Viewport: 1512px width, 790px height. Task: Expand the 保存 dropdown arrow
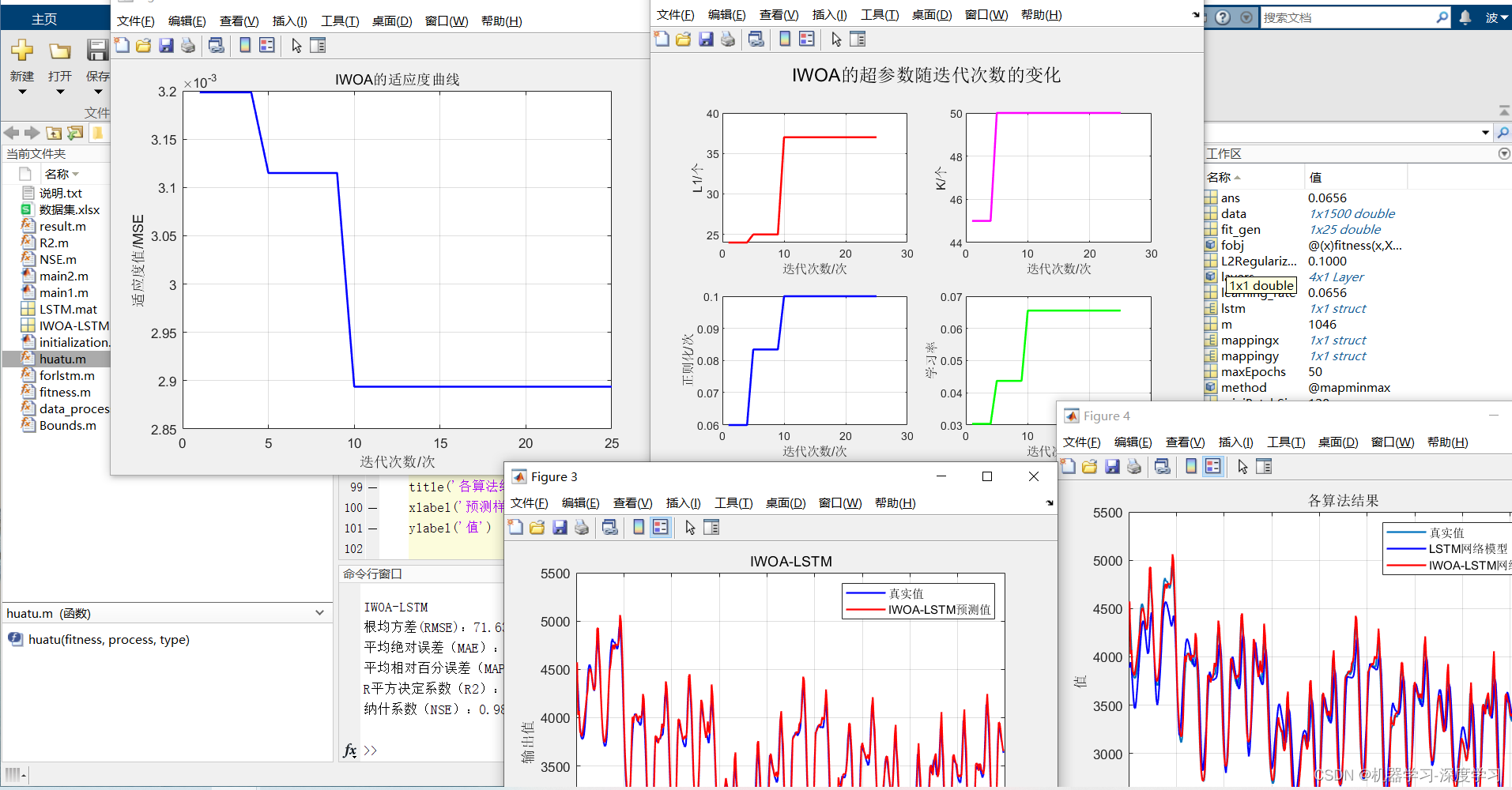pos(98,92)
